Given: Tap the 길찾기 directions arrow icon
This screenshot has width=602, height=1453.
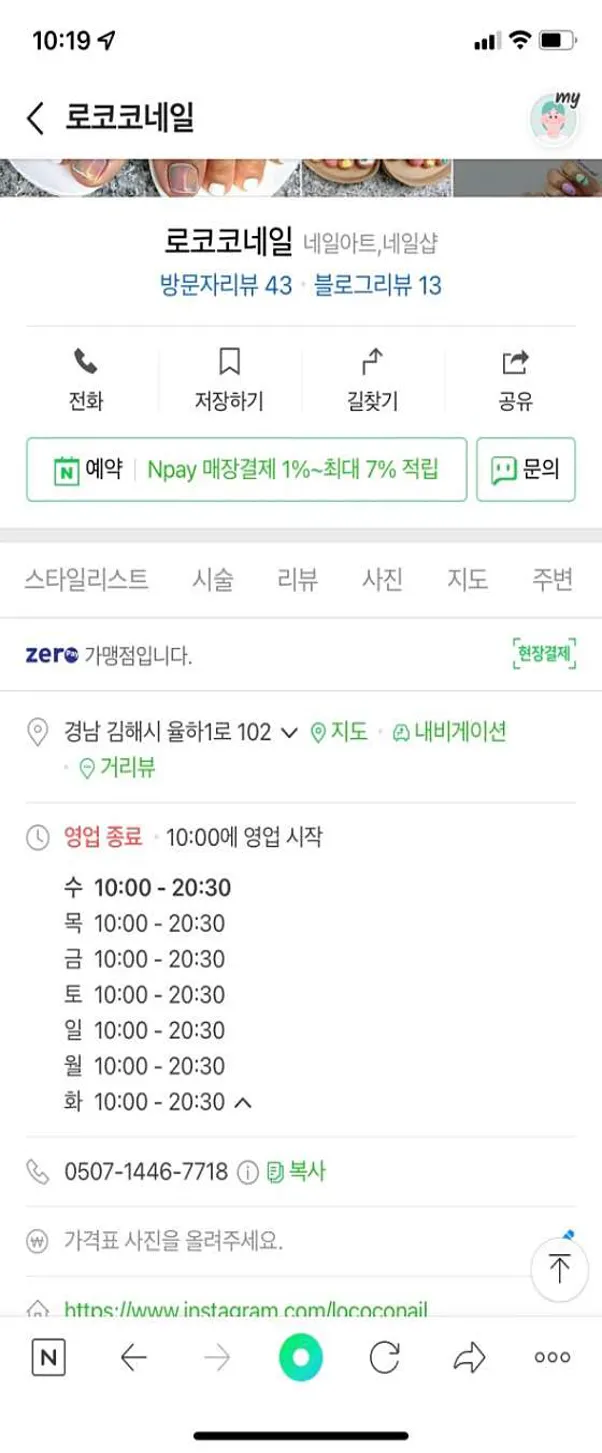Looking at the screenshot, I should (x=374, y=360).
